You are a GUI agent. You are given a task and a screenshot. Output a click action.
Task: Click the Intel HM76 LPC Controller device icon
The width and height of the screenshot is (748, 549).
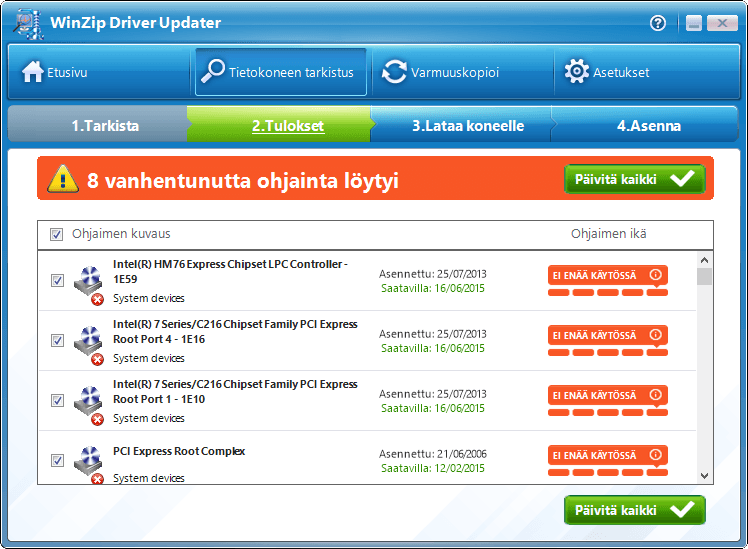click(88, 282)
